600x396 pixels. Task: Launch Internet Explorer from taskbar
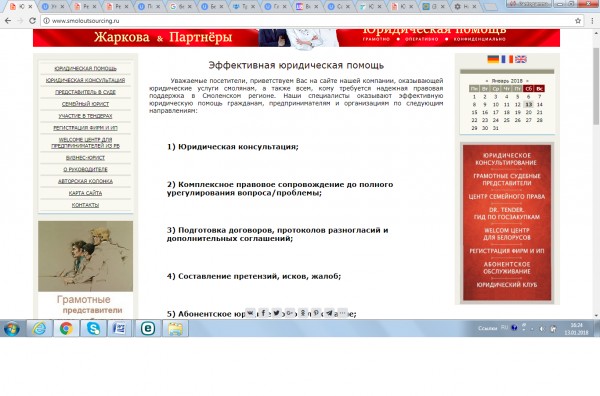(39, 329)
